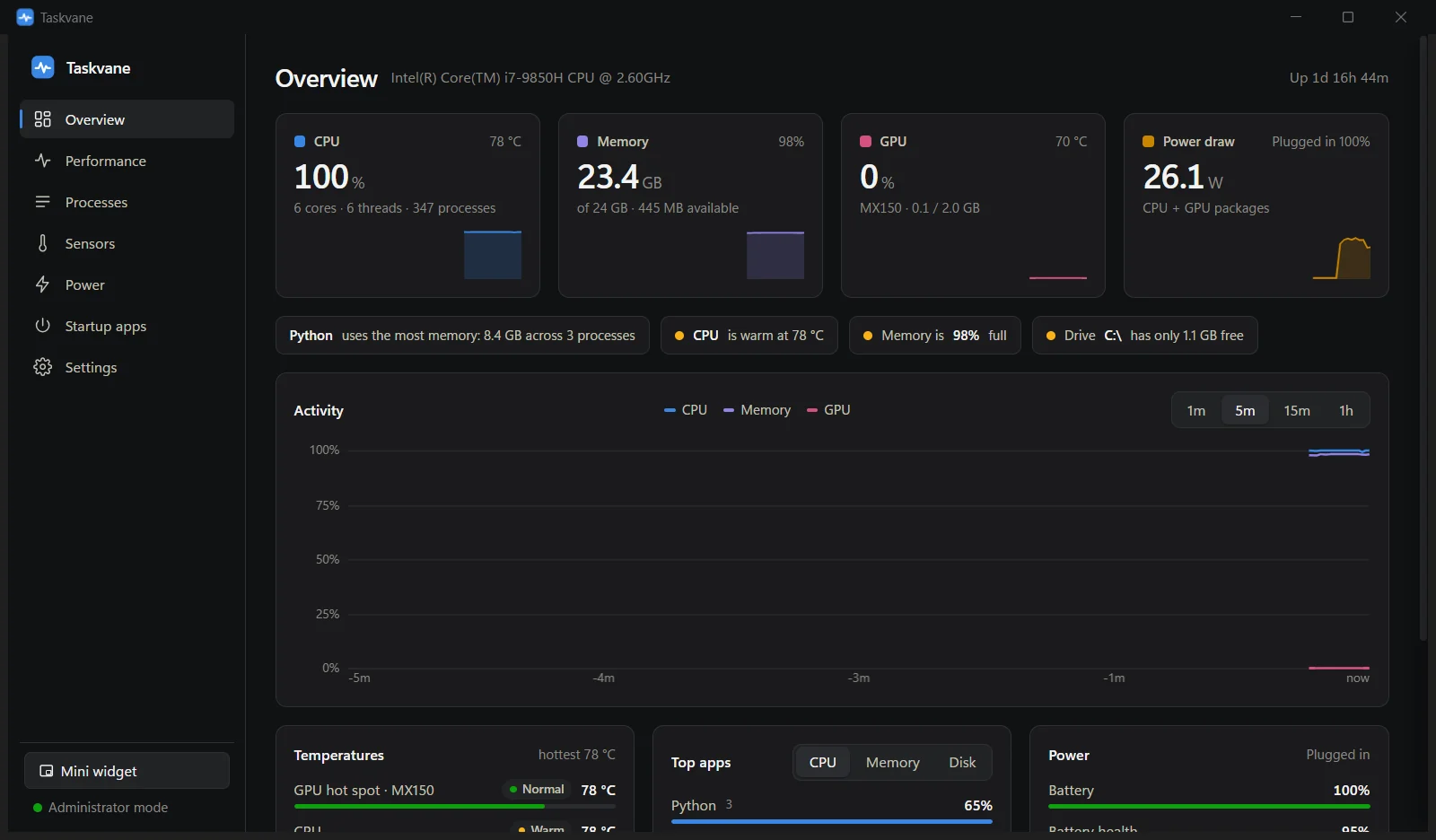Click the Overview grid icon

point(42,119)
